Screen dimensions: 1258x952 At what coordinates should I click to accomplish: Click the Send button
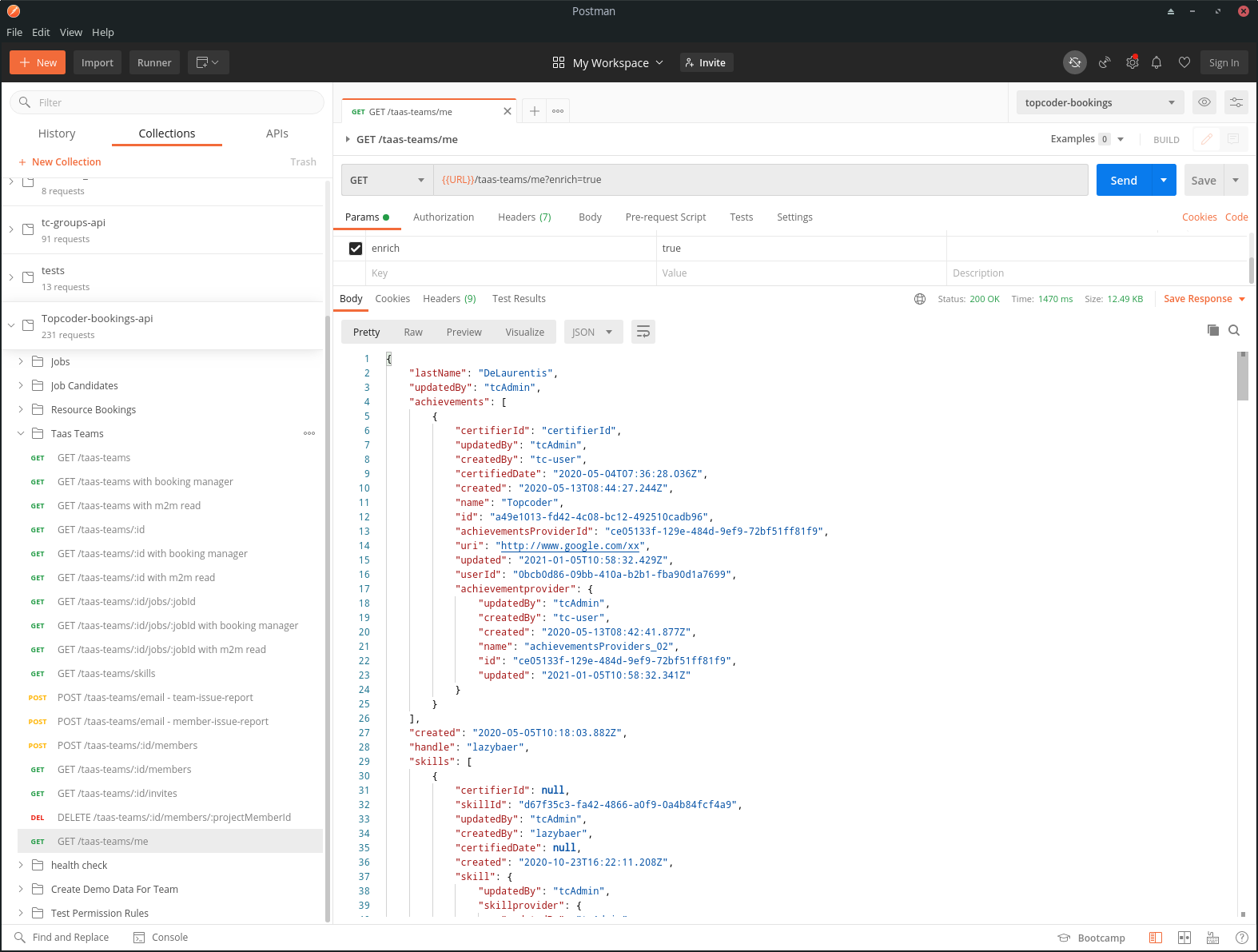coord(1124,180)
